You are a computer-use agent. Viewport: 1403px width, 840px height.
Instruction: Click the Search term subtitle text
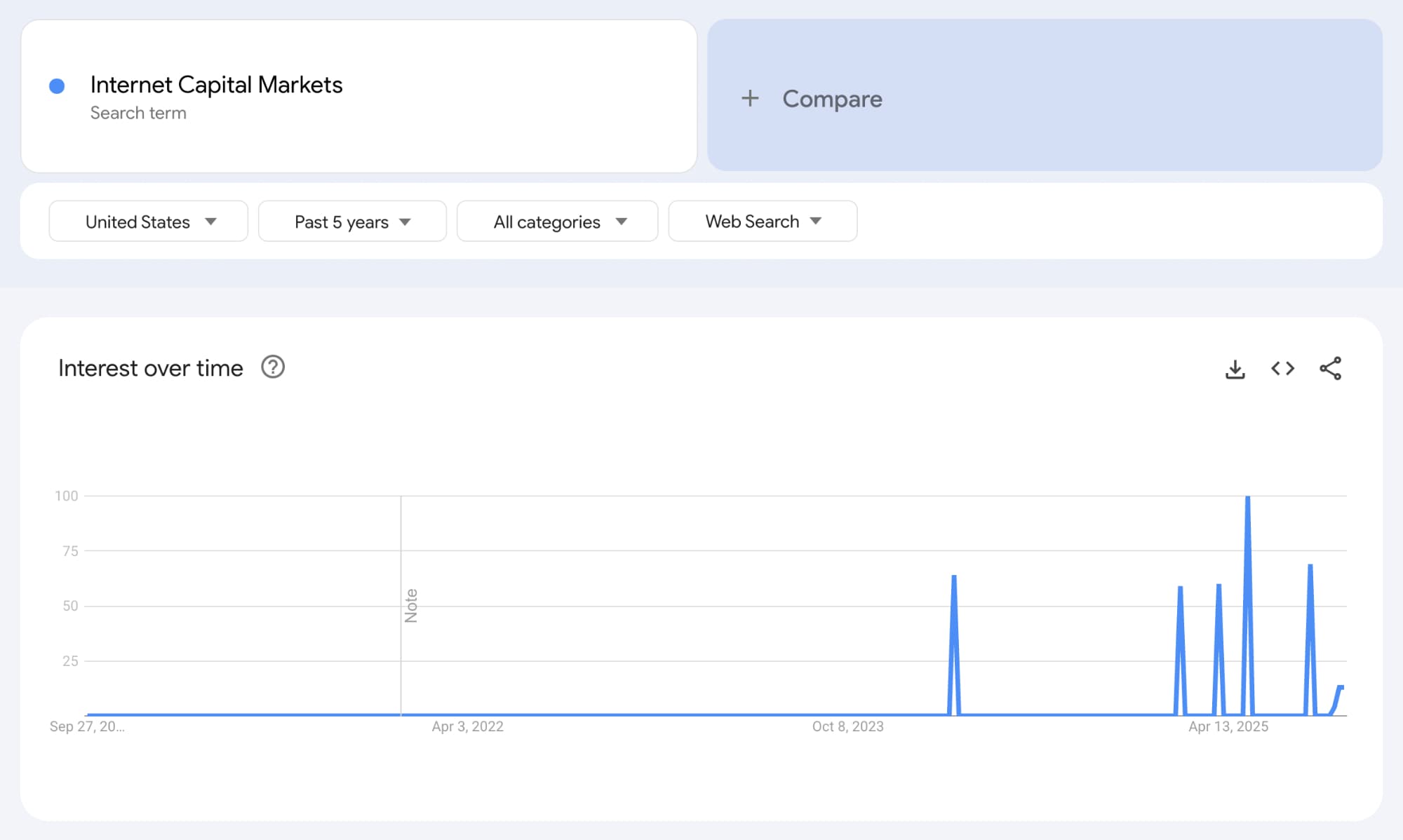(x=138, y=113)
